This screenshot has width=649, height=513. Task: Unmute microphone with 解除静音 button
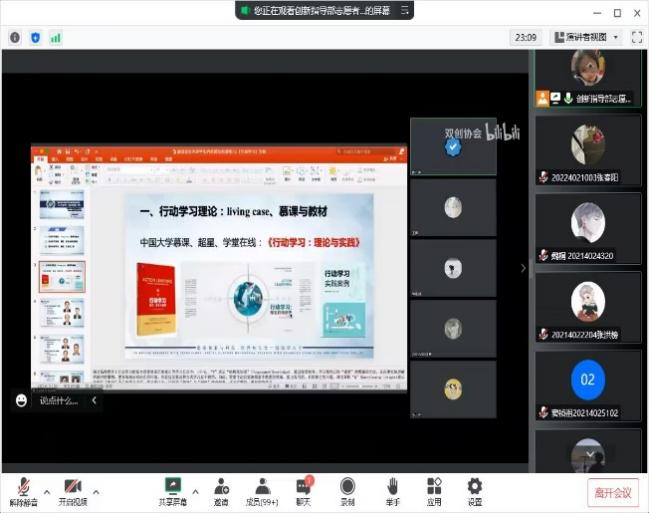pos(23,490)
